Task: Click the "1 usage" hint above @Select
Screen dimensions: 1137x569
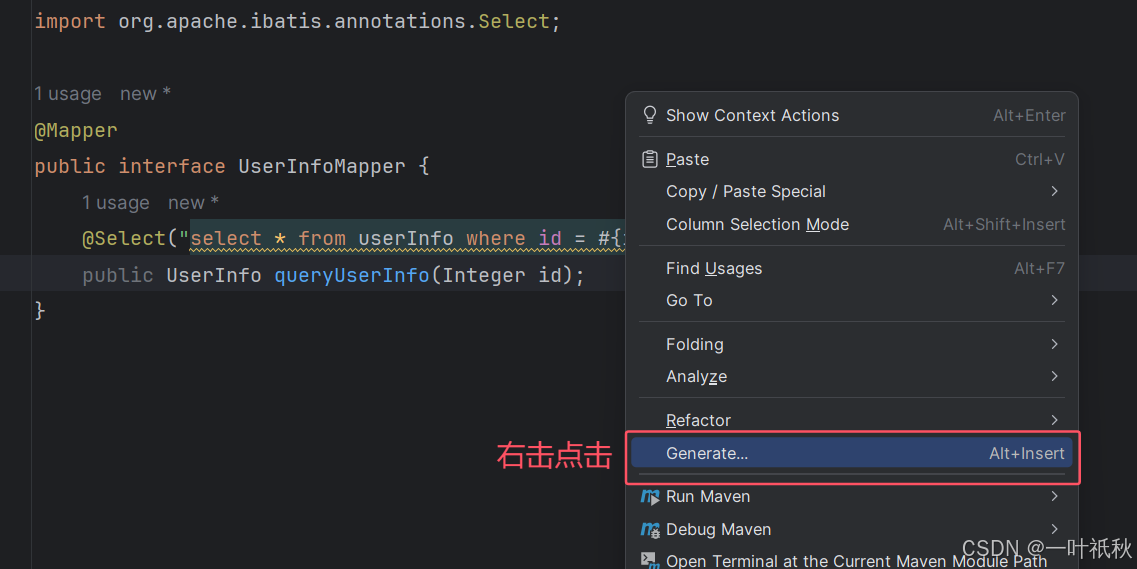Action: pyautogui.click(x=116, y=203)
